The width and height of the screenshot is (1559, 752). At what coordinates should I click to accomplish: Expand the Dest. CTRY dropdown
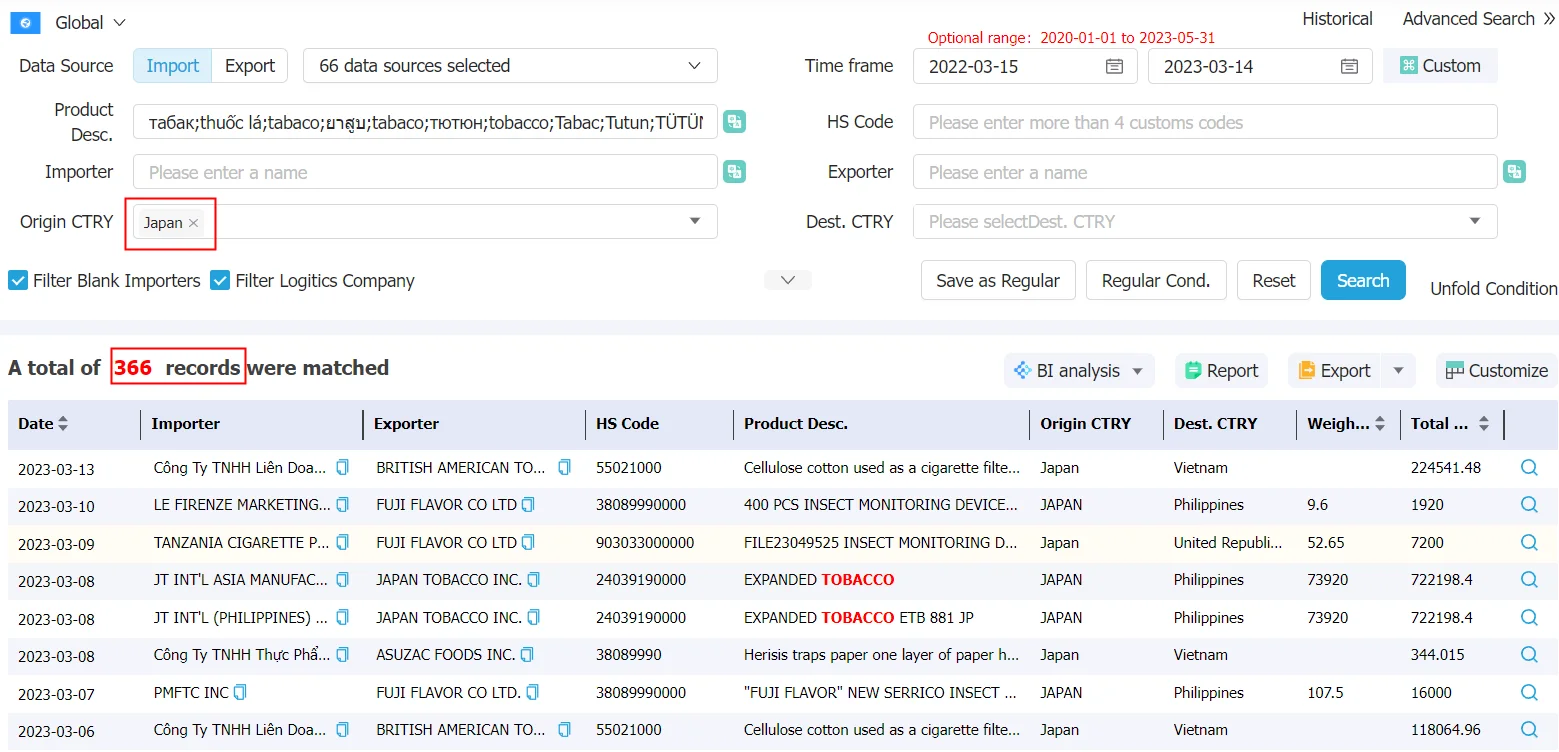tap(1205, 222)
